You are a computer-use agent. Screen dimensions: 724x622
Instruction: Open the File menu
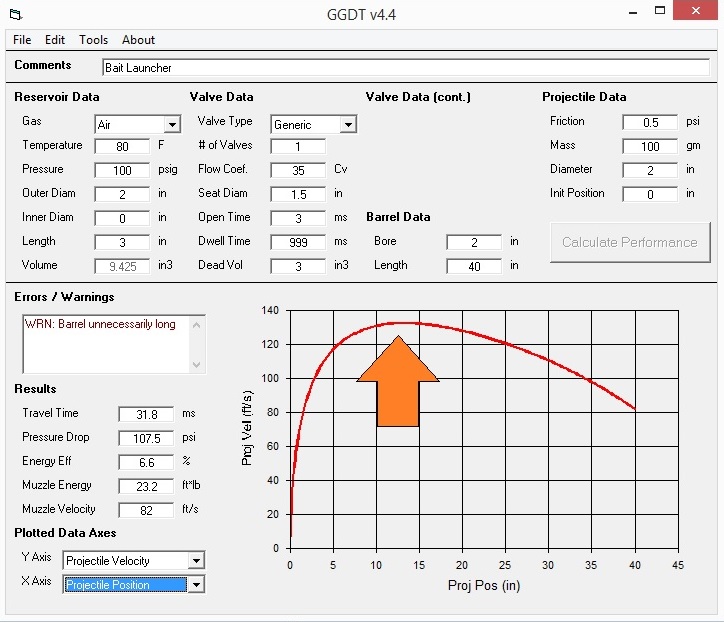22,40
